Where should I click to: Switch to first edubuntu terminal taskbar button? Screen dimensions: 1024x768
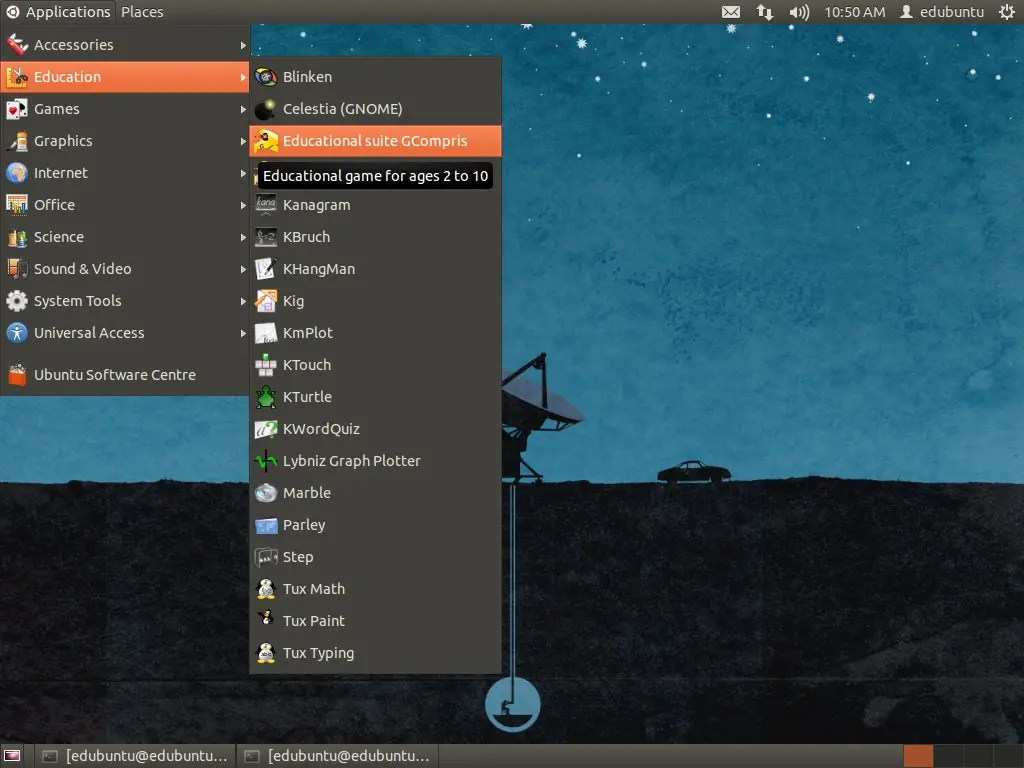pyautogui.click(x=135, y=756)
